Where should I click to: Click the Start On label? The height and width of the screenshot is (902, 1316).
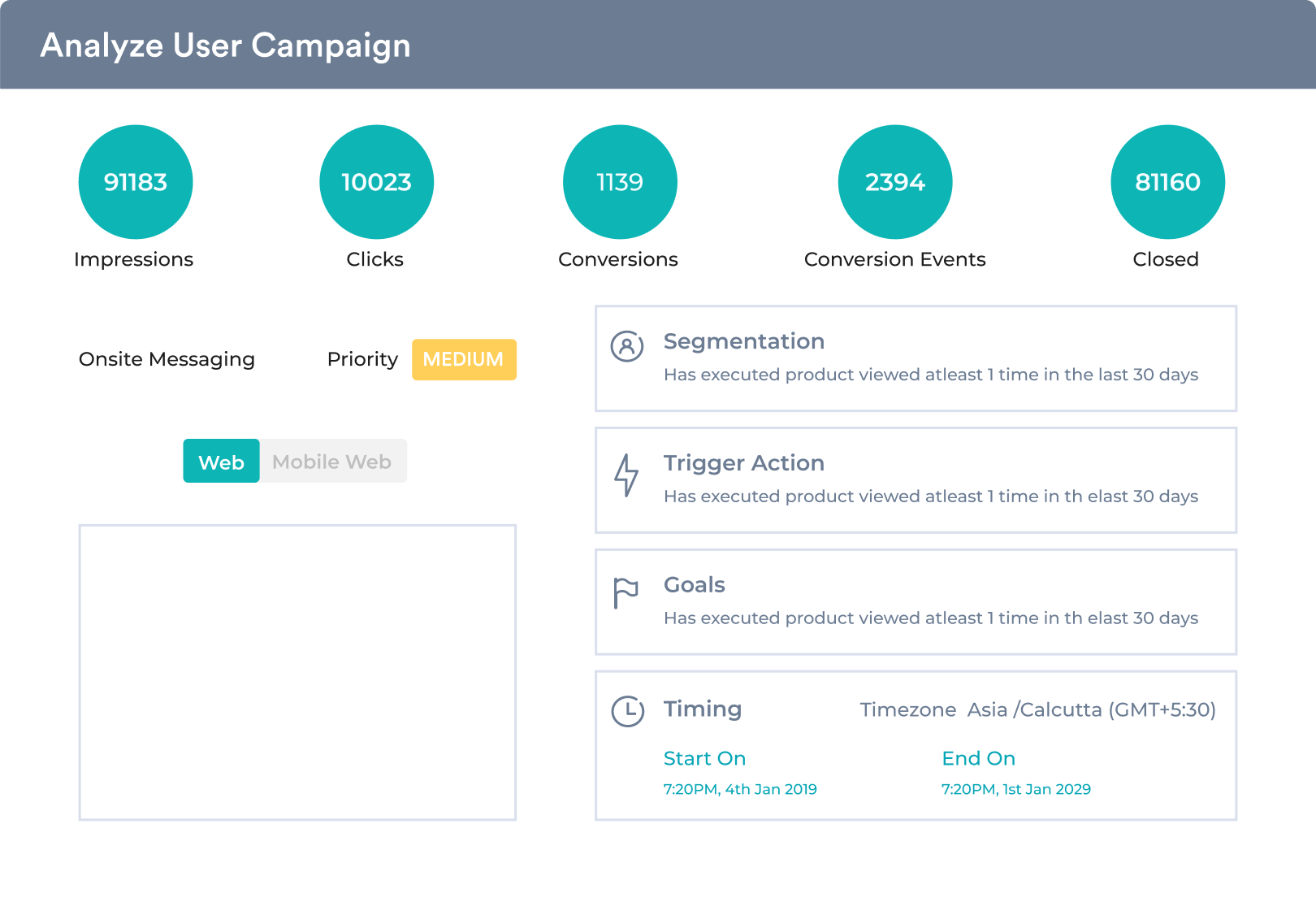(x=704, y=758)
